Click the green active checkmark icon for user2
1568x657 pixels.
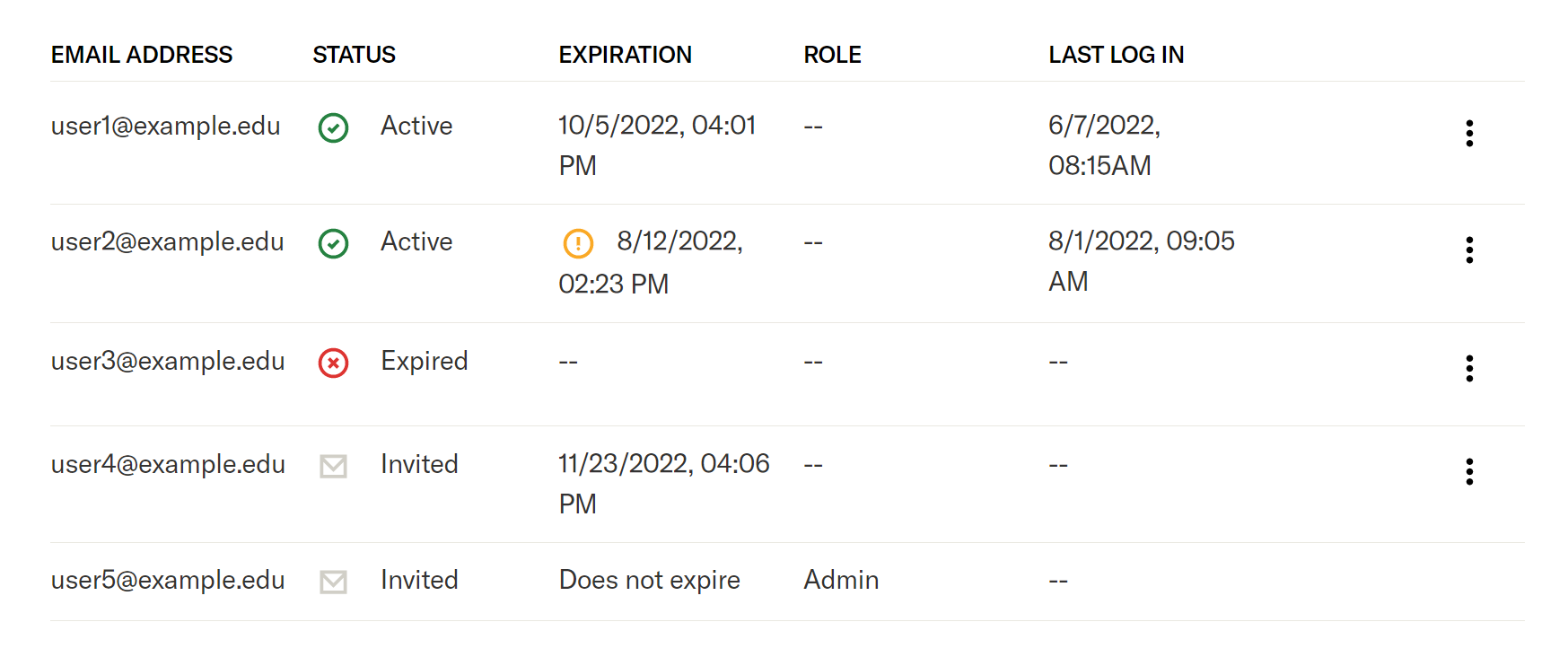(x=333, y=243)
